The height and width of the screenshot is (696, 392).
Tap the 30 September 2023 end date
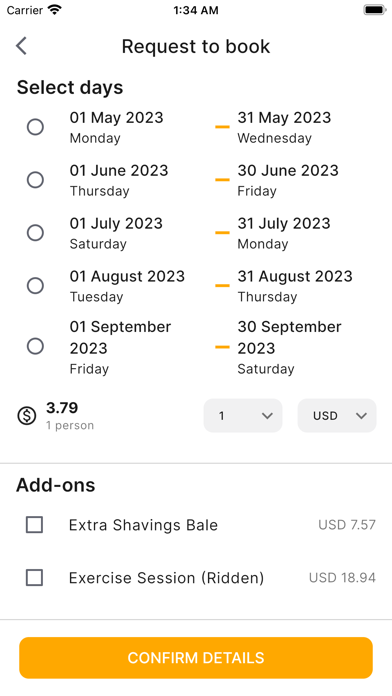click(x=289, y=337)
